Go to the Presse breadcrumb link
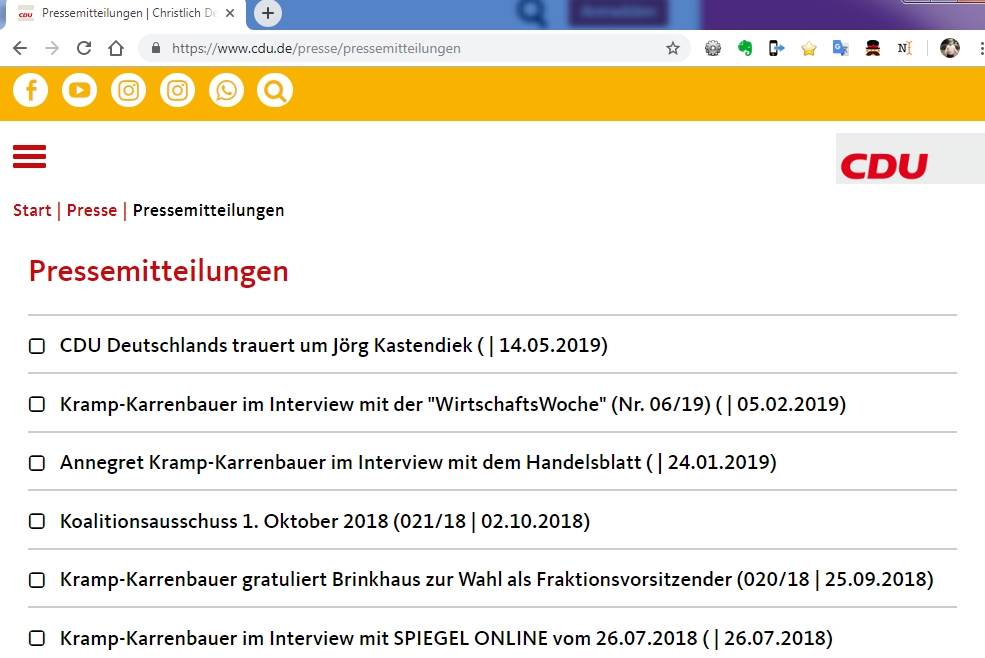985x658 pixels. (92, 210)
